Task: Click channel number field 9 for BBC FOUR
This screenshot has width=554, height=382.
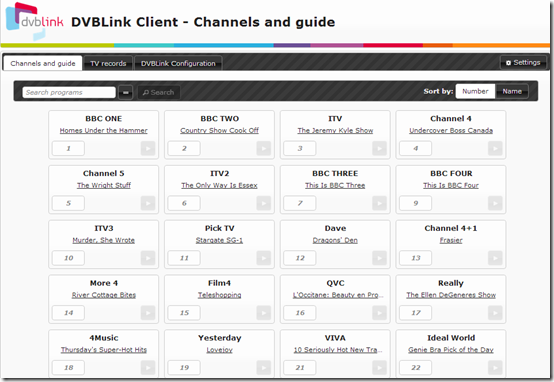Action: pos(416,203)
